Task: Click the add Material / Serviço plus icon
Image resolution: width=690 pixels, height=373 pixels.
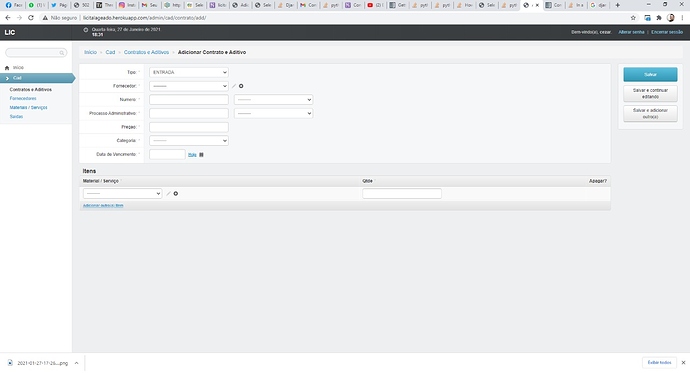Action: click(176, 194)
